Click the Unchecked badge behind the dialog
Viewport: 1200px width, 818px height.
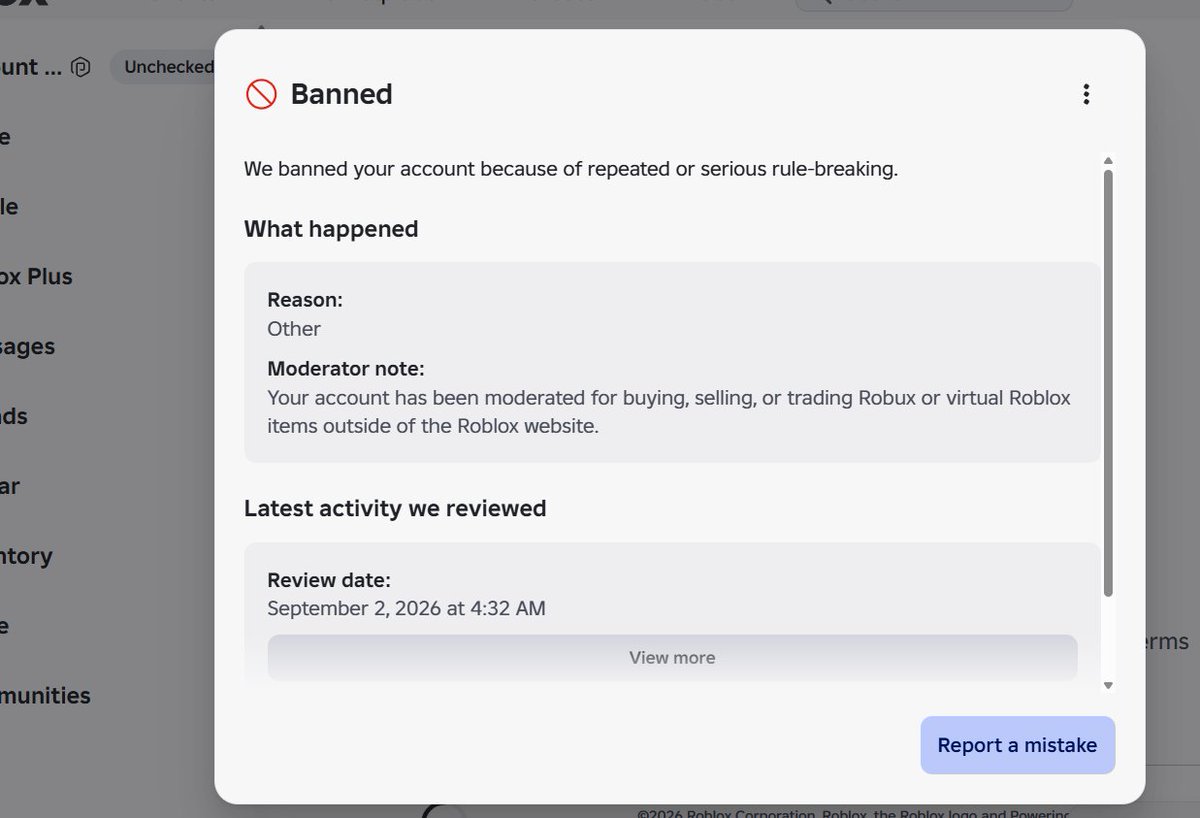tap(165, 67)
